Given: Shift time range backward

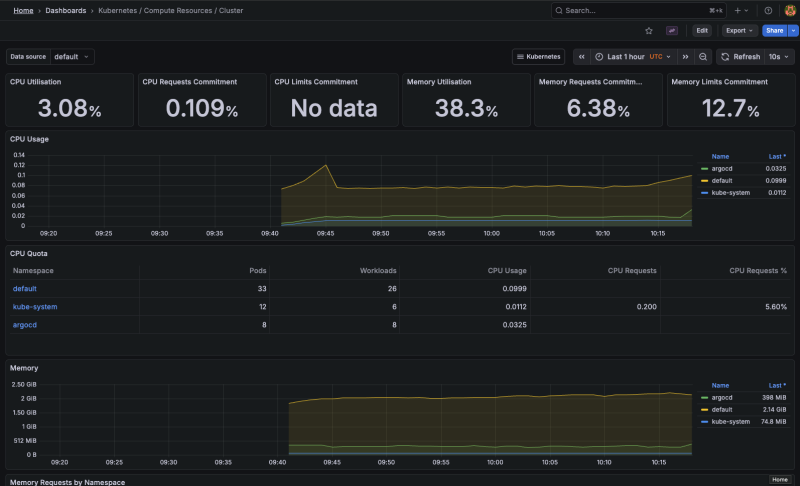Looking at the screenshot, I should tap(582, 57).
